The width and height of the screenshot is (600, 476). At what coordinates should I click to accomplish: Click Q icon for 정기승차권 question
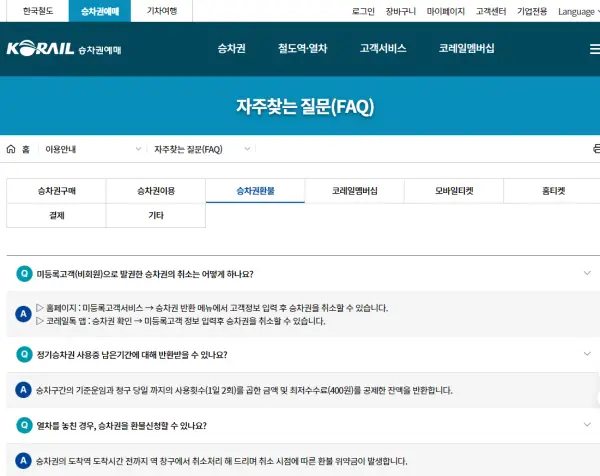pos(24,354)
